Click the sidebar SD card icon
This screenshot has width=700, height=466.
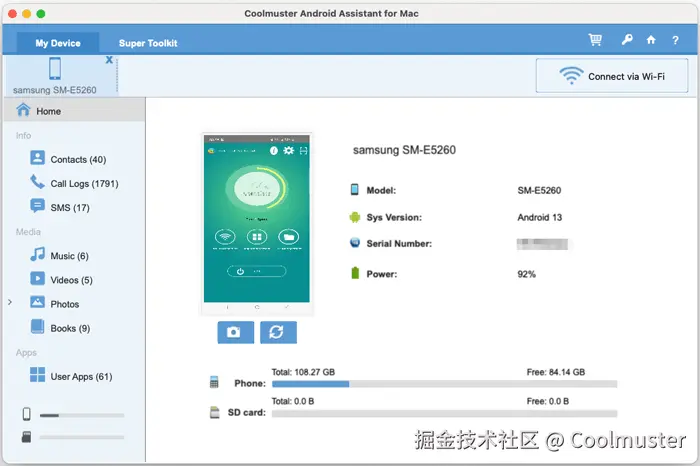click(x=27, y=437)
